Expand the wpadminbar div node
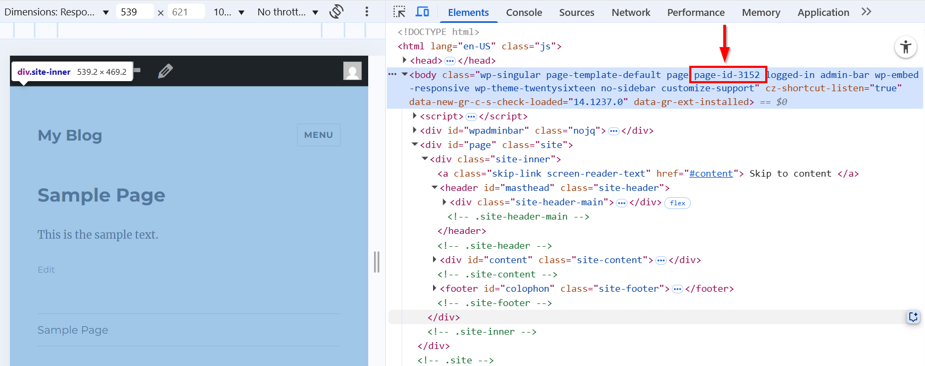The image size is (925, 366). (x=415, y=130)
